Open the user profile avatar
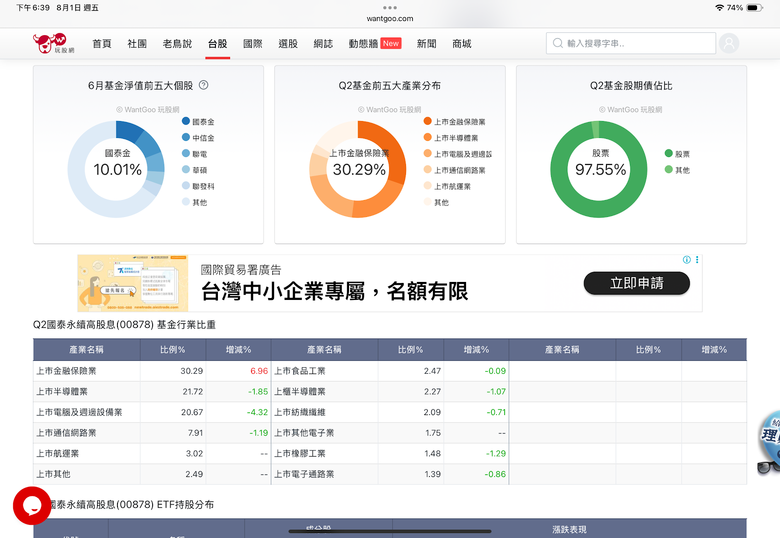The height and width of the screenshot is (538, 780). 729,43
